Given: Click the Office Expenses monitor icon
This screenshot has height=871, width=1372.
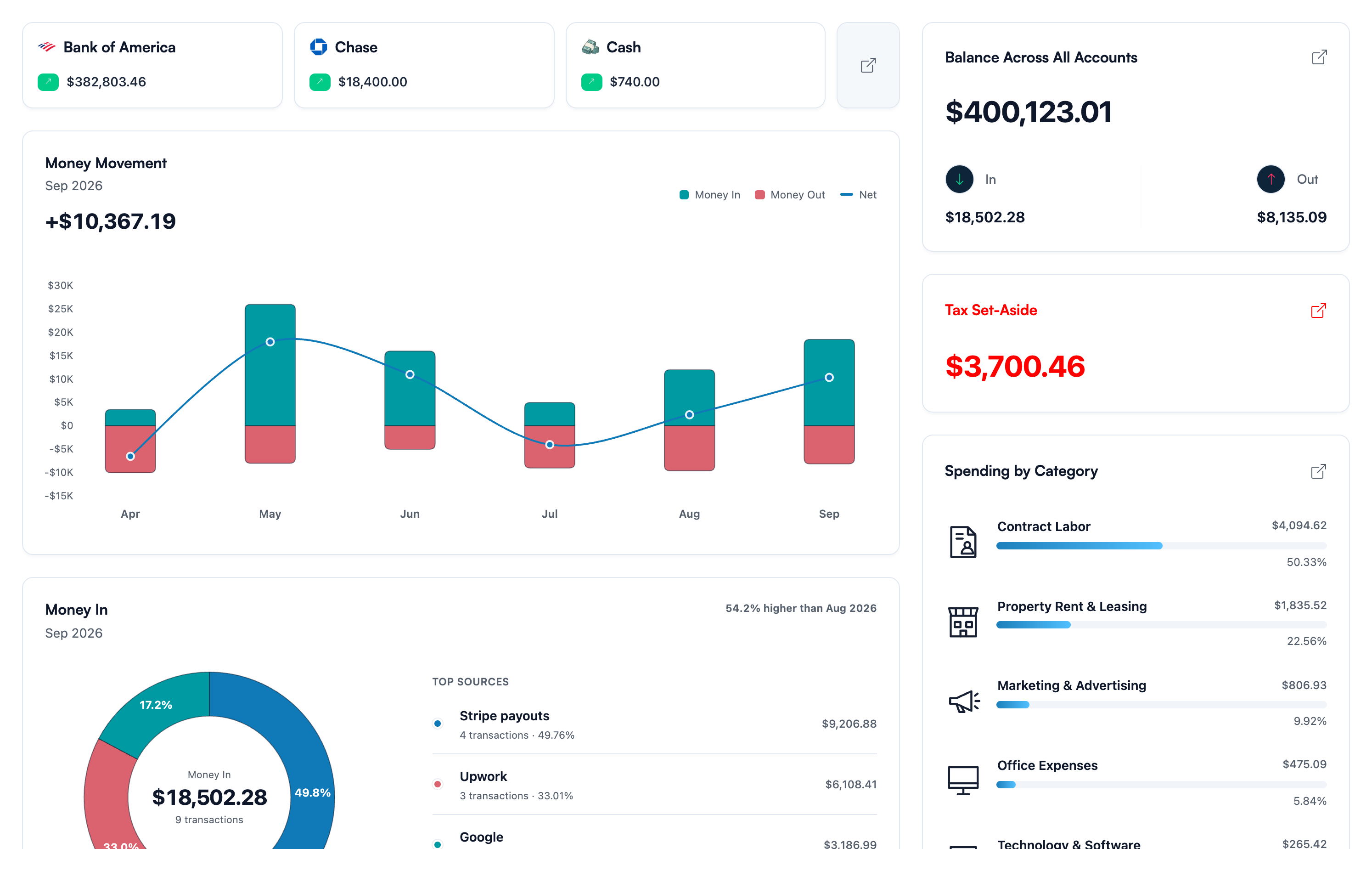Looking at the screenshot, I should point(963,781).
